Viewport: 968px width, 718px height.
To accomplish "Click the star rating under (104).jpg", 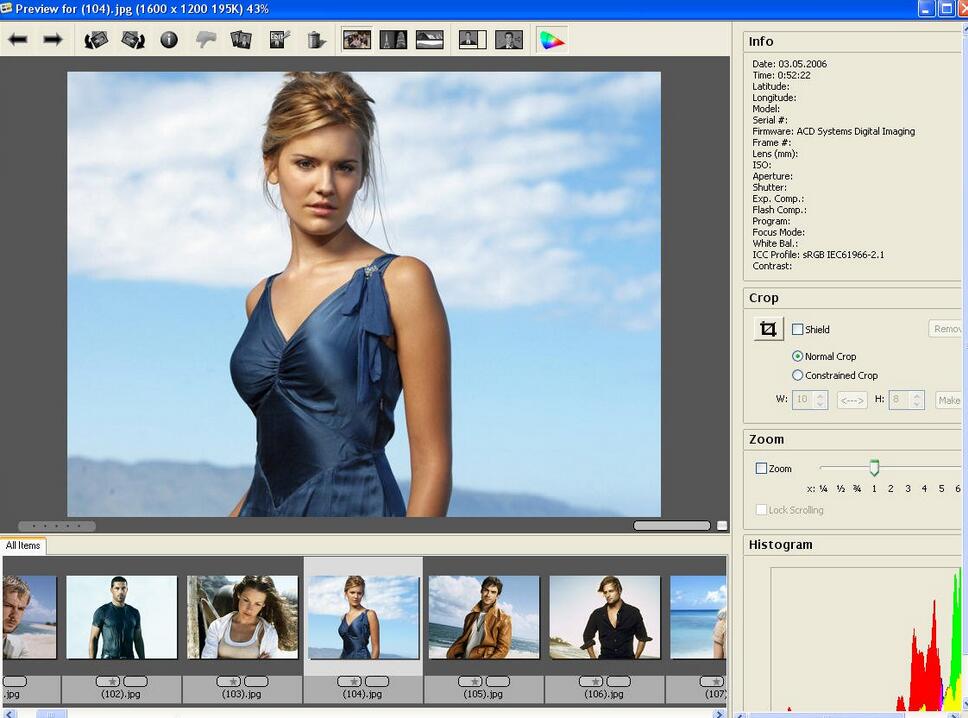I will click(x=349, y=681).
